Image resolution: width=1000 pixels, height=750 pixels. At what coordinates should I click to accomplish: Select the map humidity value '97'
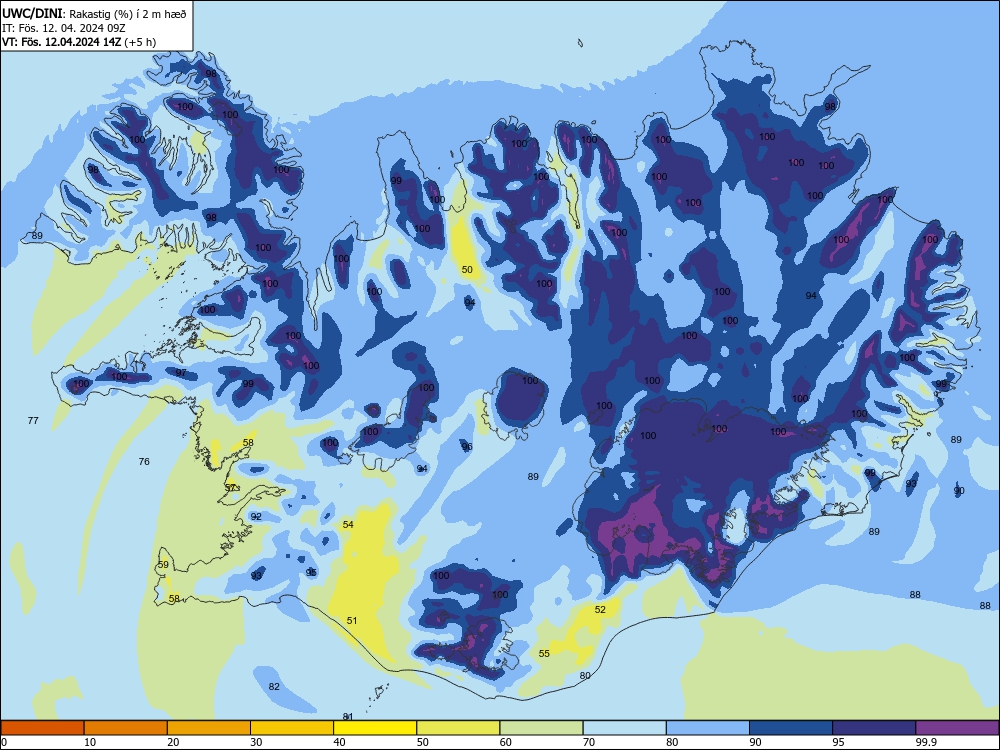181,372
